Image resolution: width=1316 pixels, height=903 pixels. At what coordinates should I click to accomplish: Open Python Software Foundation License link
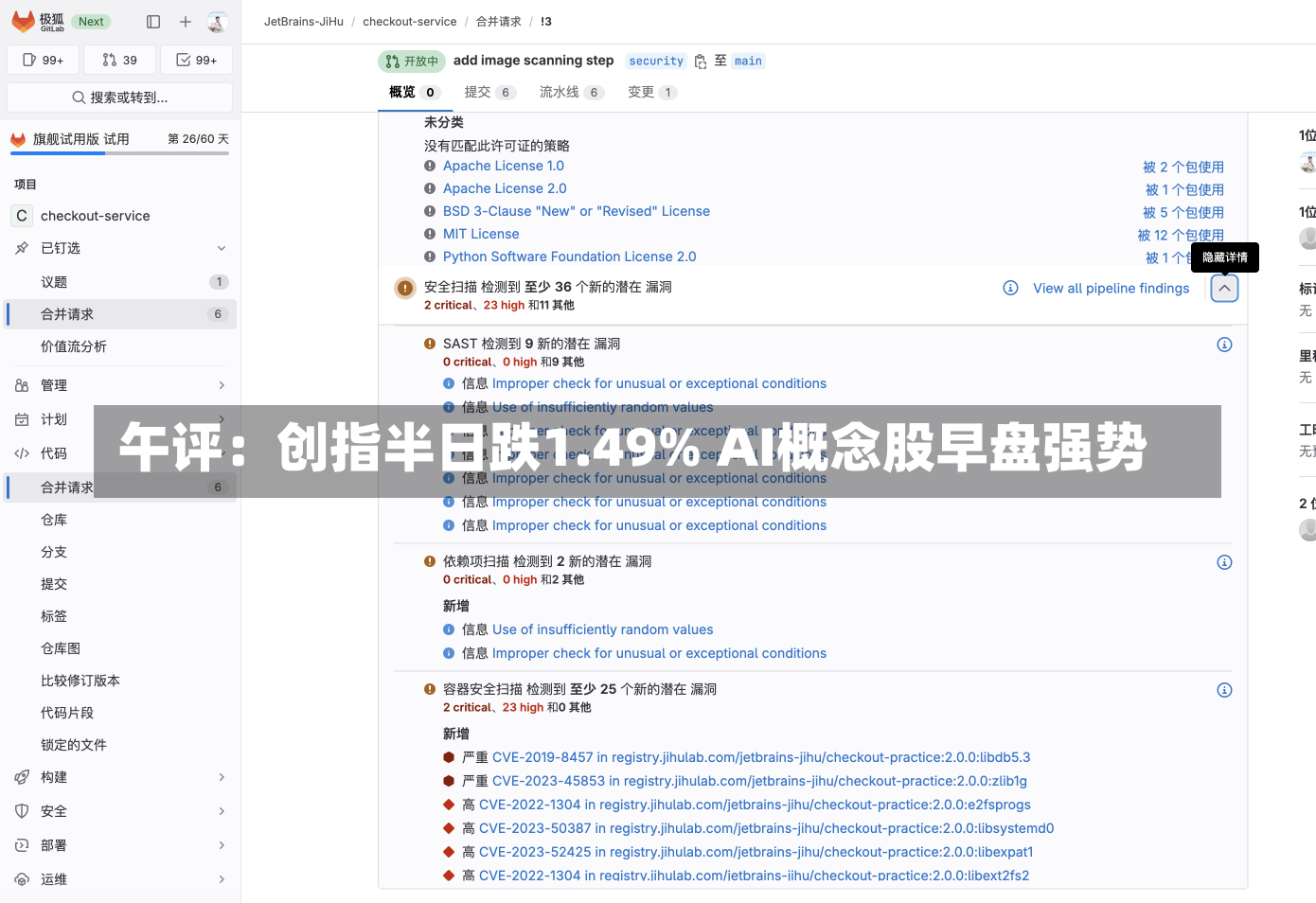570,257
